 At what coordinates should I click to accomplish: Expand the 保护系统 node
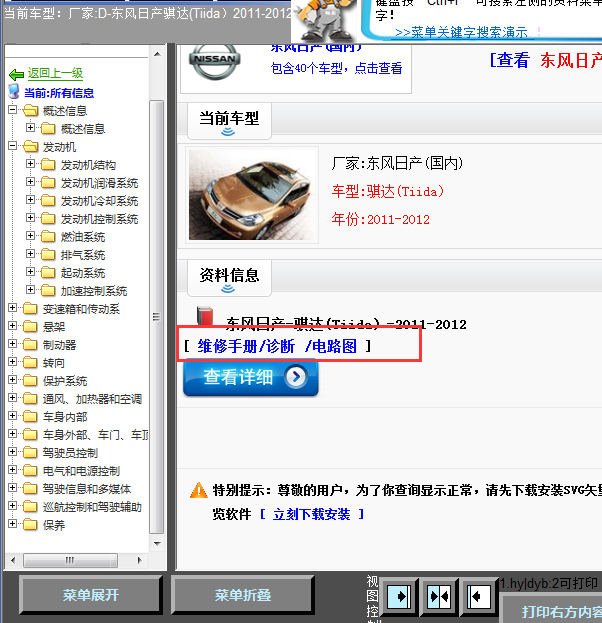12,380
